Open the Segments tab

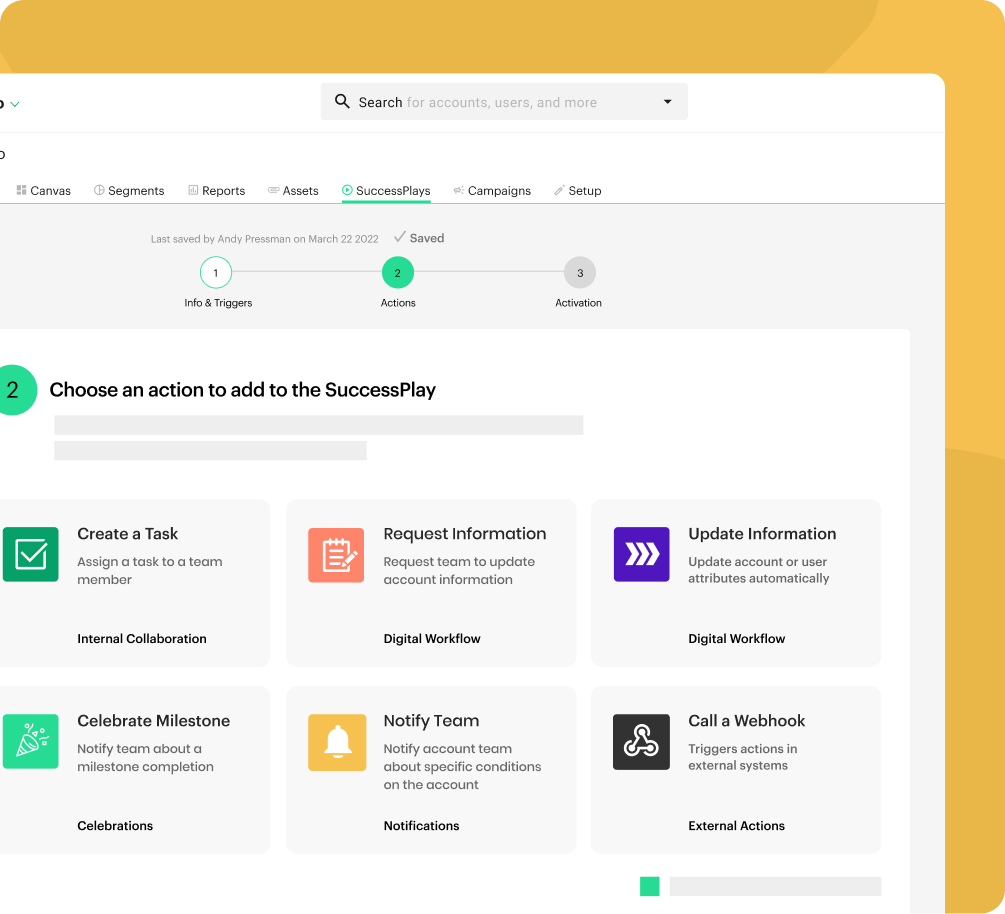click(129, 190)
